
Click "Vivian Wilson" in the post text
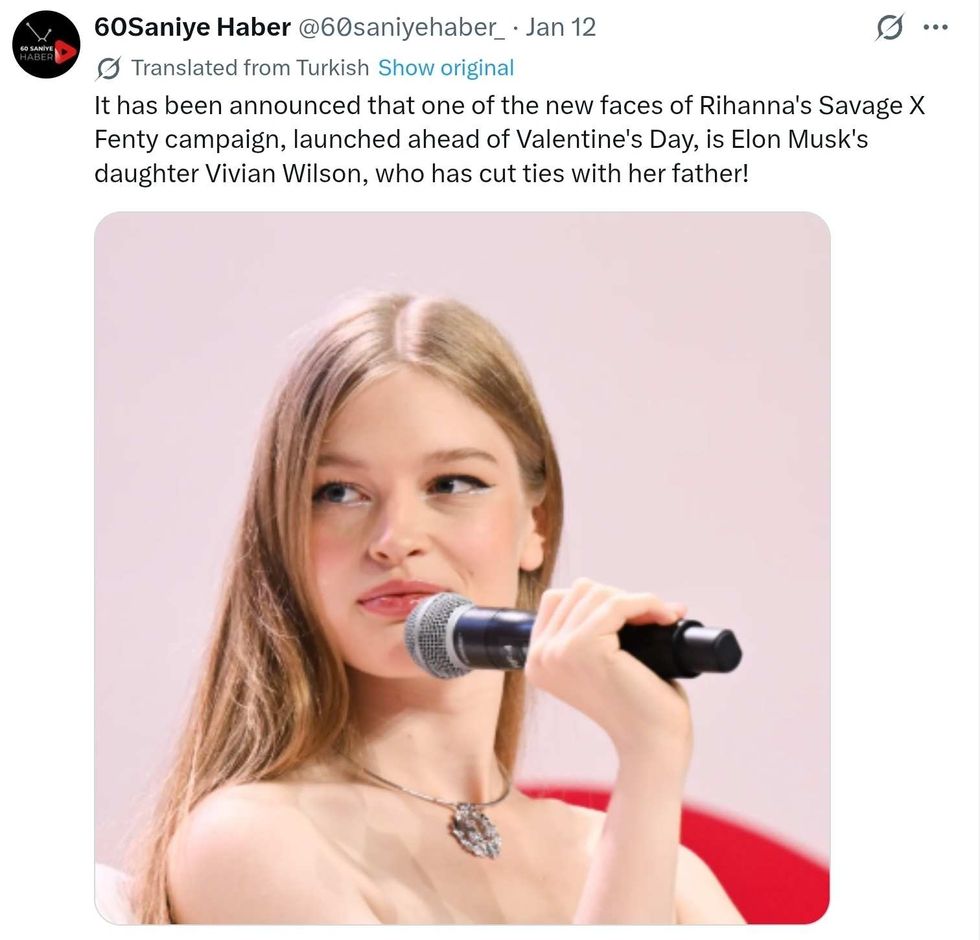point(272,172)
